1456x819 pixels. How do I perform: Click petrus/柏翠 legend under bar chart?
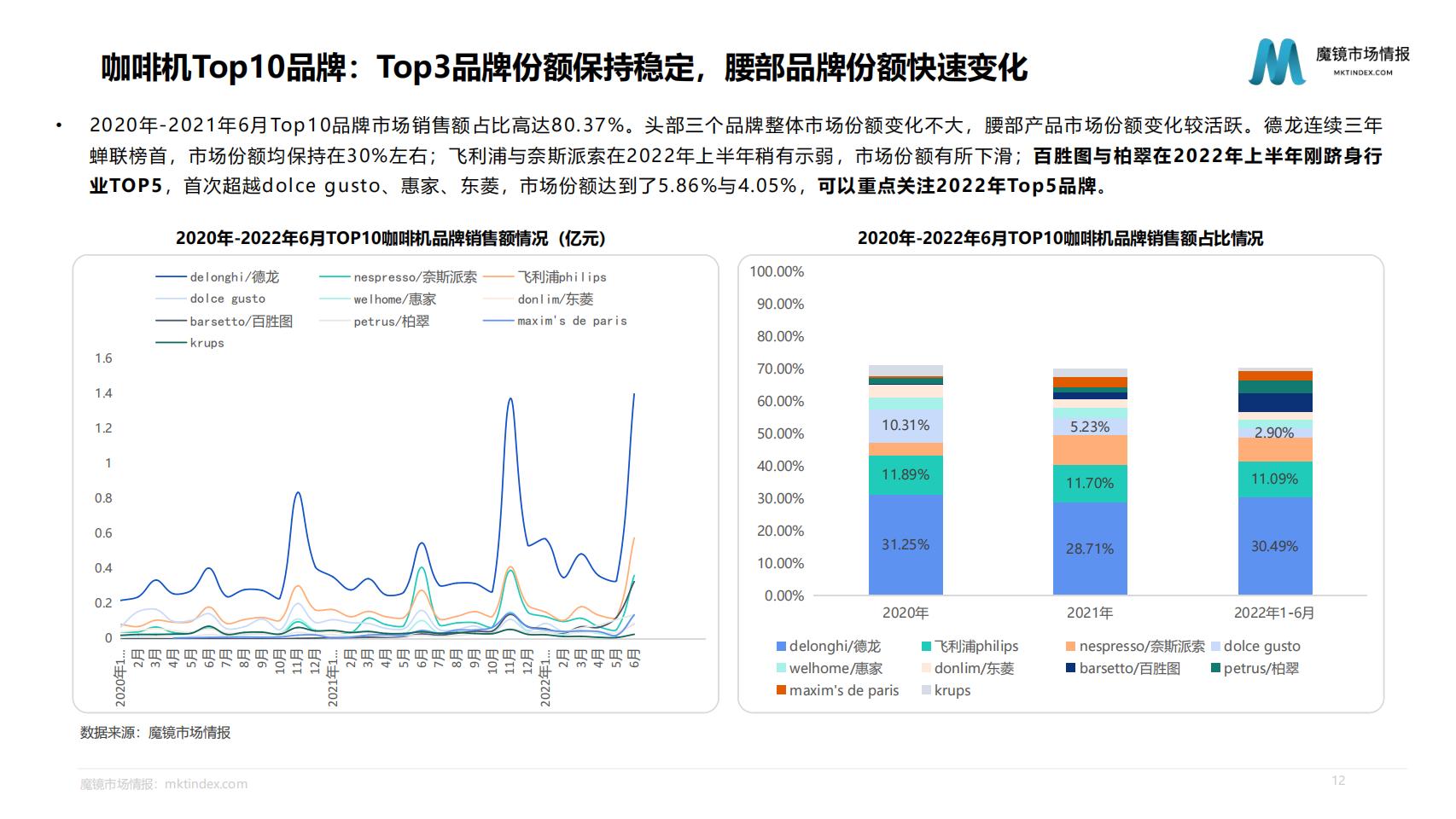pos(1255,669)
